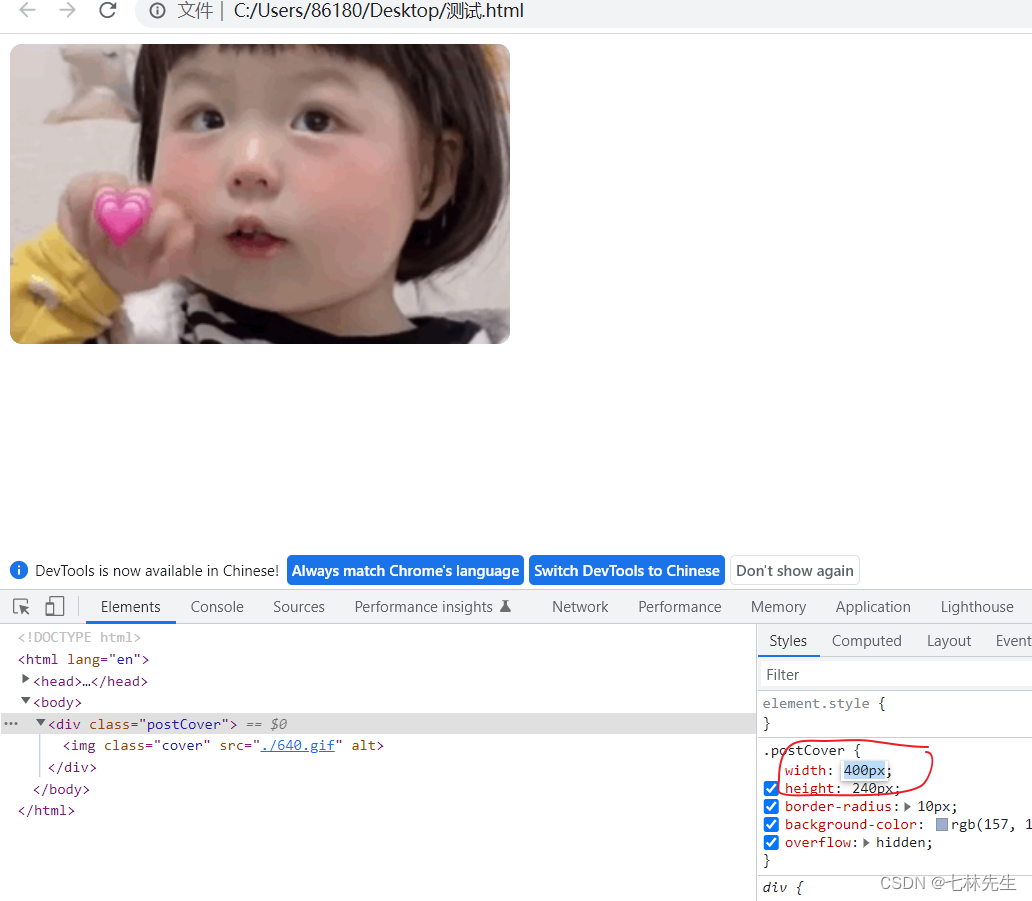This screenshot has width=1032, height=901.
Task: Edit the overflow value hidden
Action: pos(901,842)
